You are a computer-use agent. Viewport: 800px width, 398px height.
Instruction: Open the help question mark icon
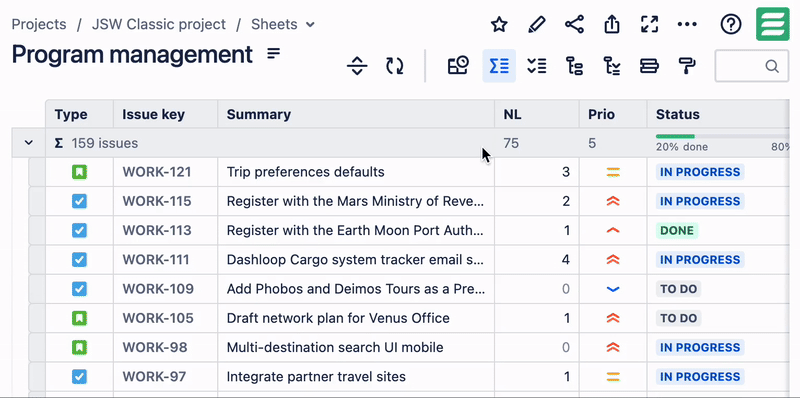(731, 24)
